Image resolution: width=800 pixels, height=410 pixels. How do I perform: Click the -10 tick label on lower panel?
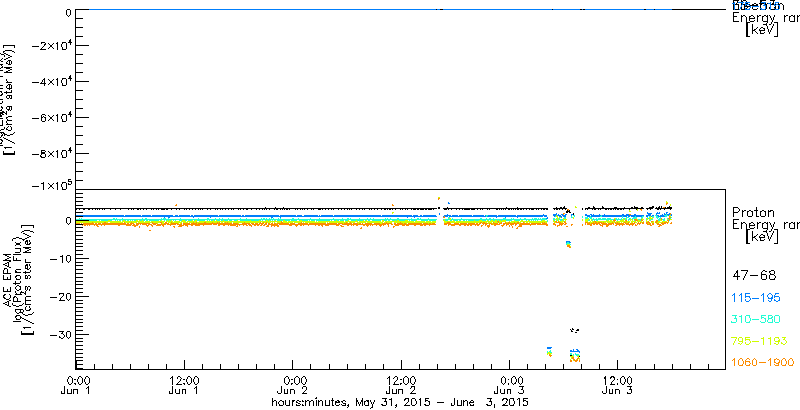61,259
